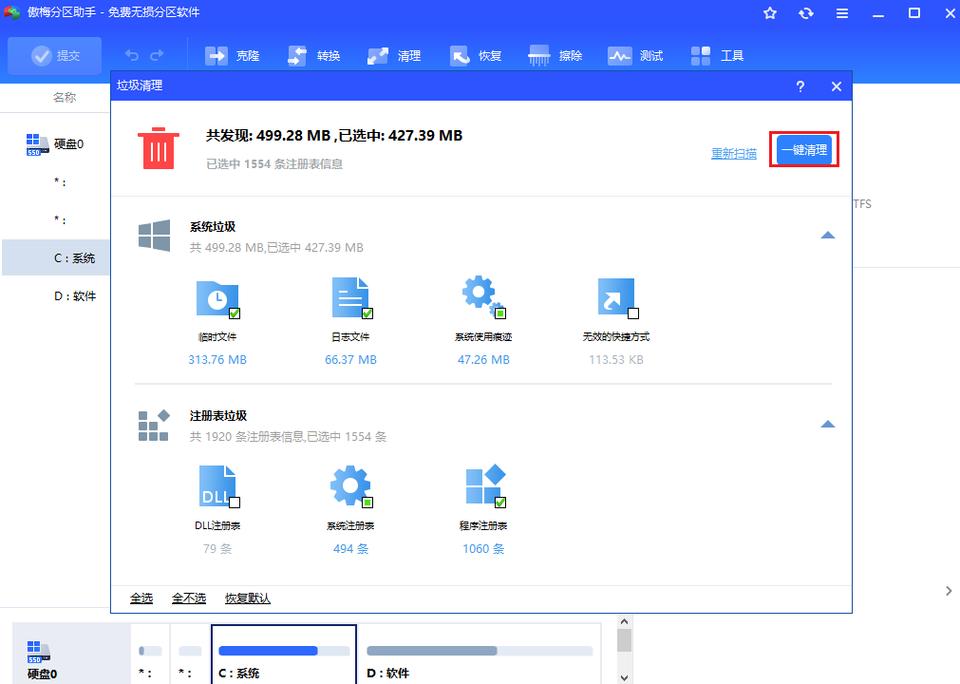Collapse the 系统垃圾 section
The width and height of the screenshot is (960, 684).
pyautogui.click(x=827, y=235)
